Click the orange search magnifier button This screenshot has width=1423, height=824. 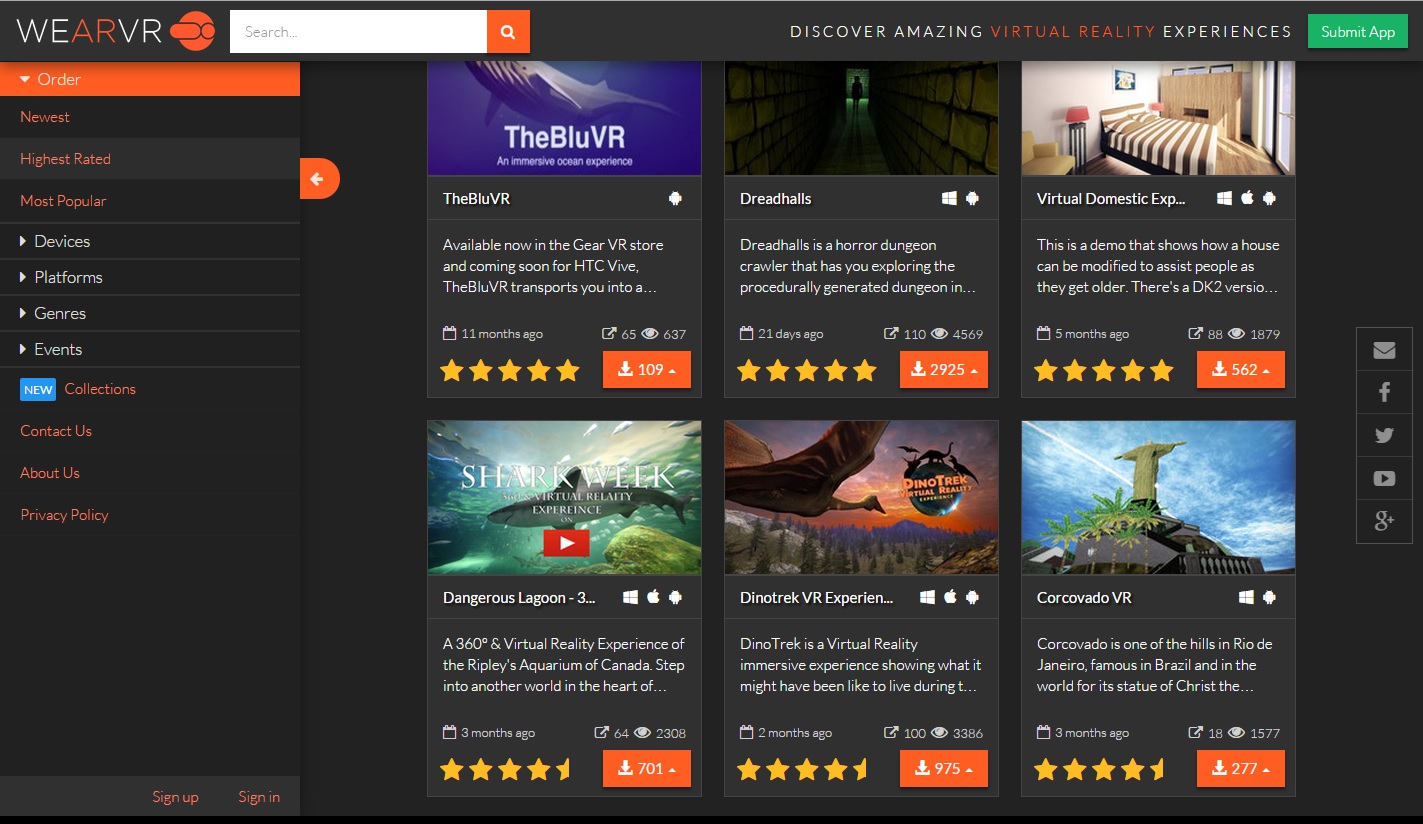pyautogui.click(x=508, y=32)
